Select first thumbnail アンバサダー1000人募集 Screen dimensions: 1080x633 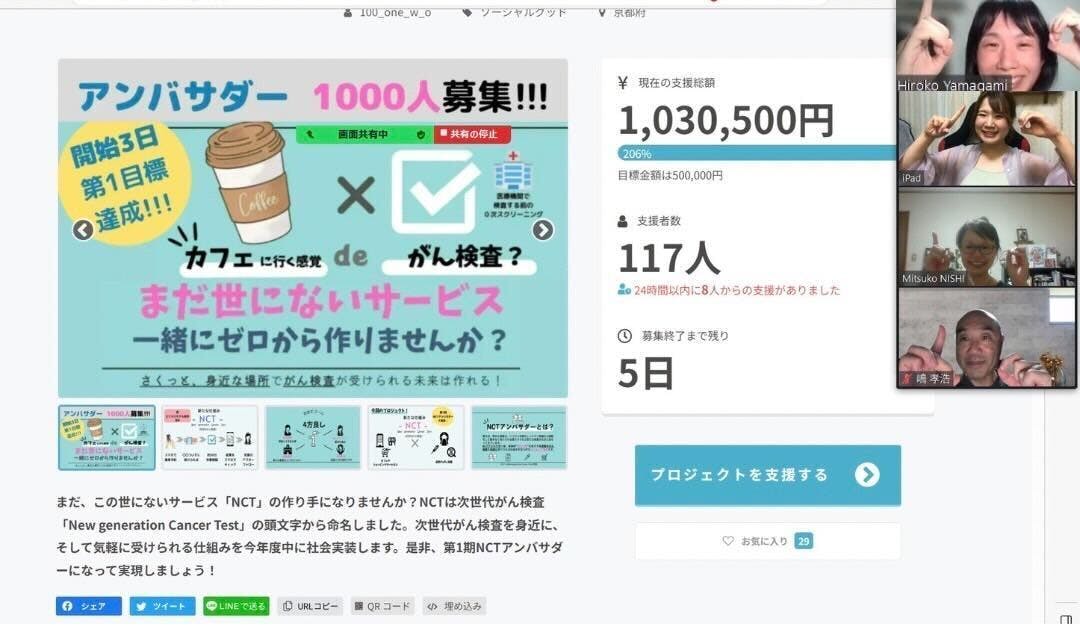coord(107,438)
